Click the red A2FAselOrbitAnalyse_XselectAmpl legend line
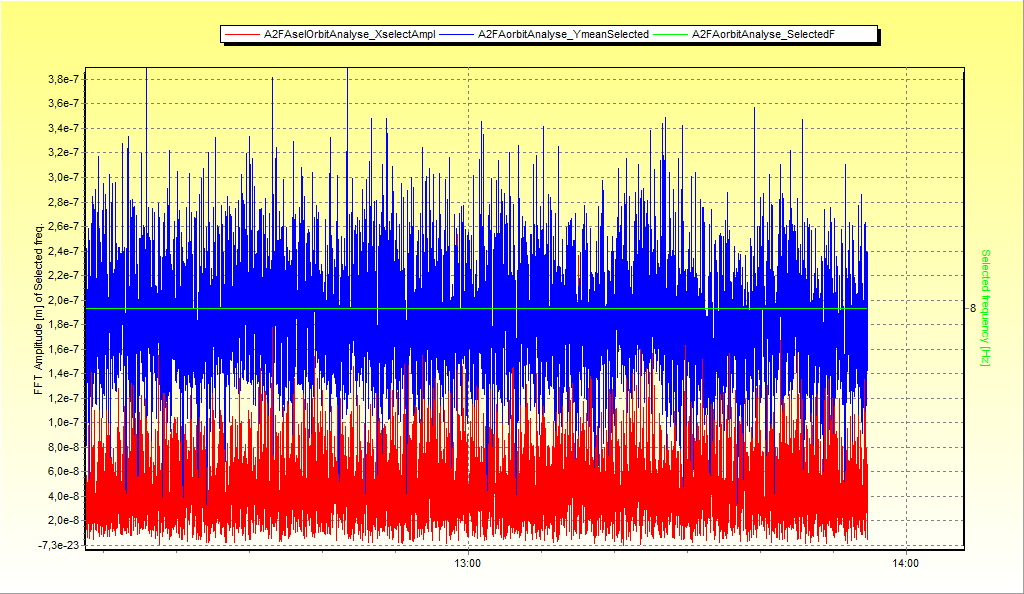Screen dimensions: 1024x594 tap(242, 35)
